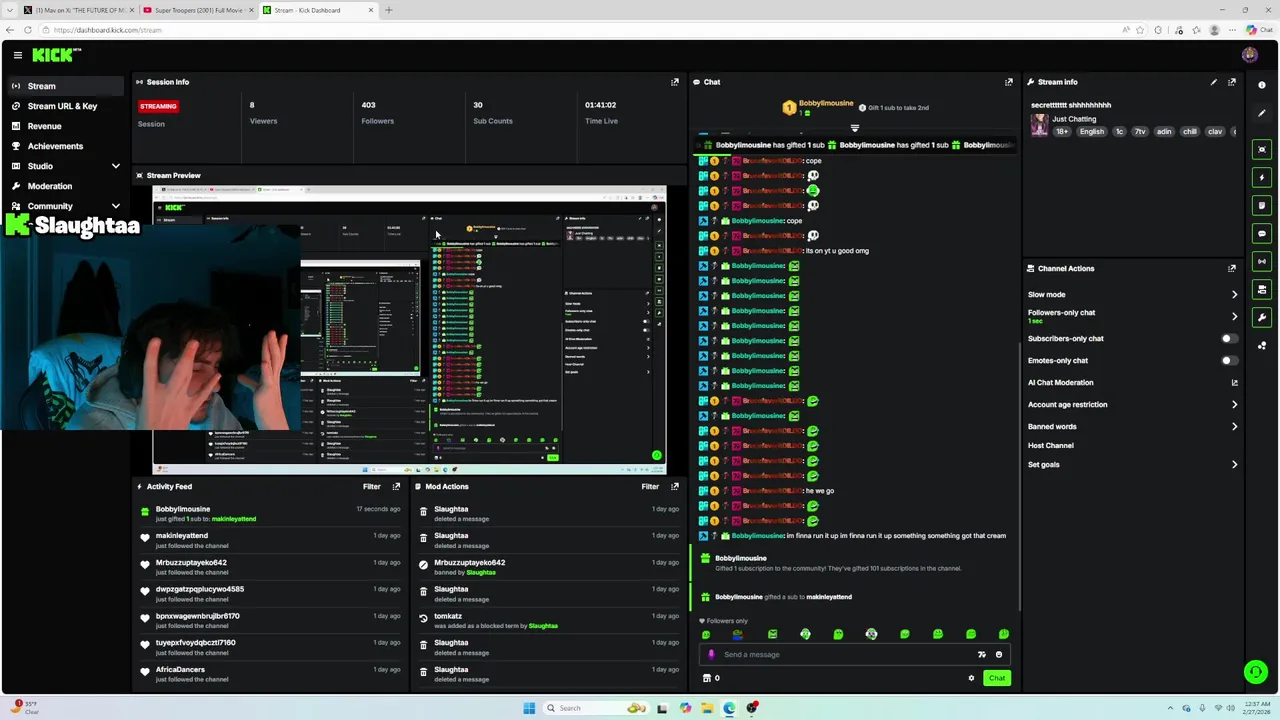Viewport: 1280px width, 720px height.
Task: Toggle the wrench widget icon in right sidebar
Action: [1262, 317]
